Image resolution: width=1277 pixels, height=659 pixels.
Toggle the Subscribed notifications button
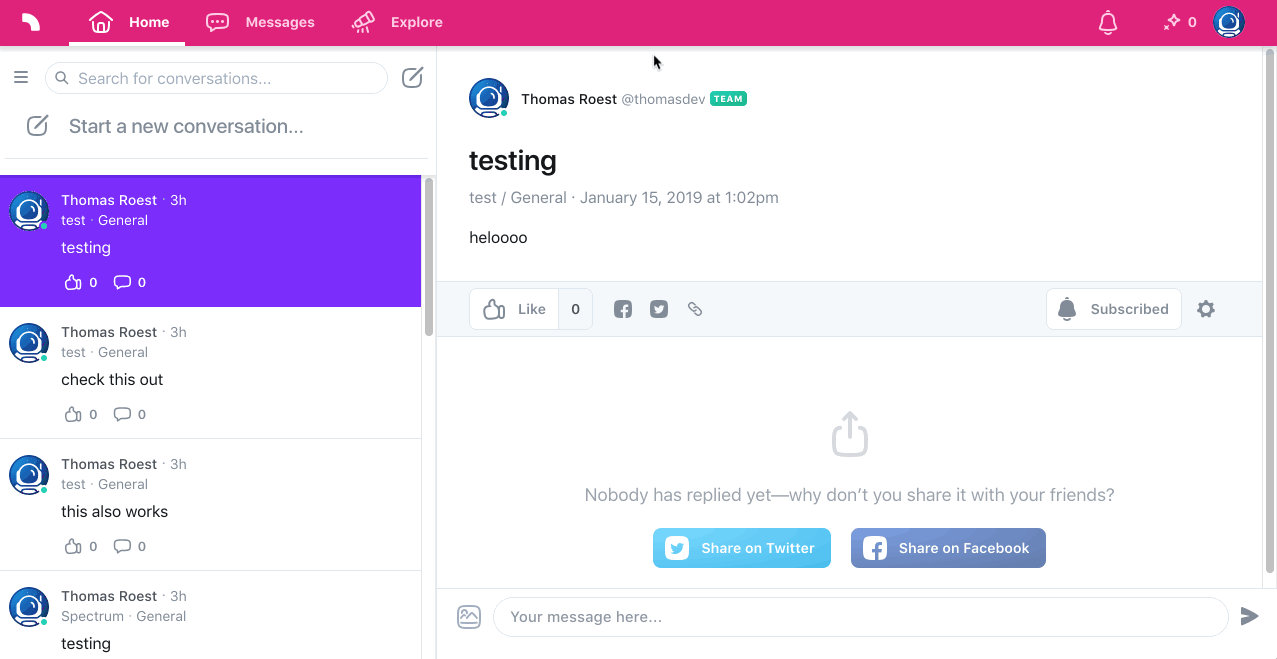(x=1114, y=309)
